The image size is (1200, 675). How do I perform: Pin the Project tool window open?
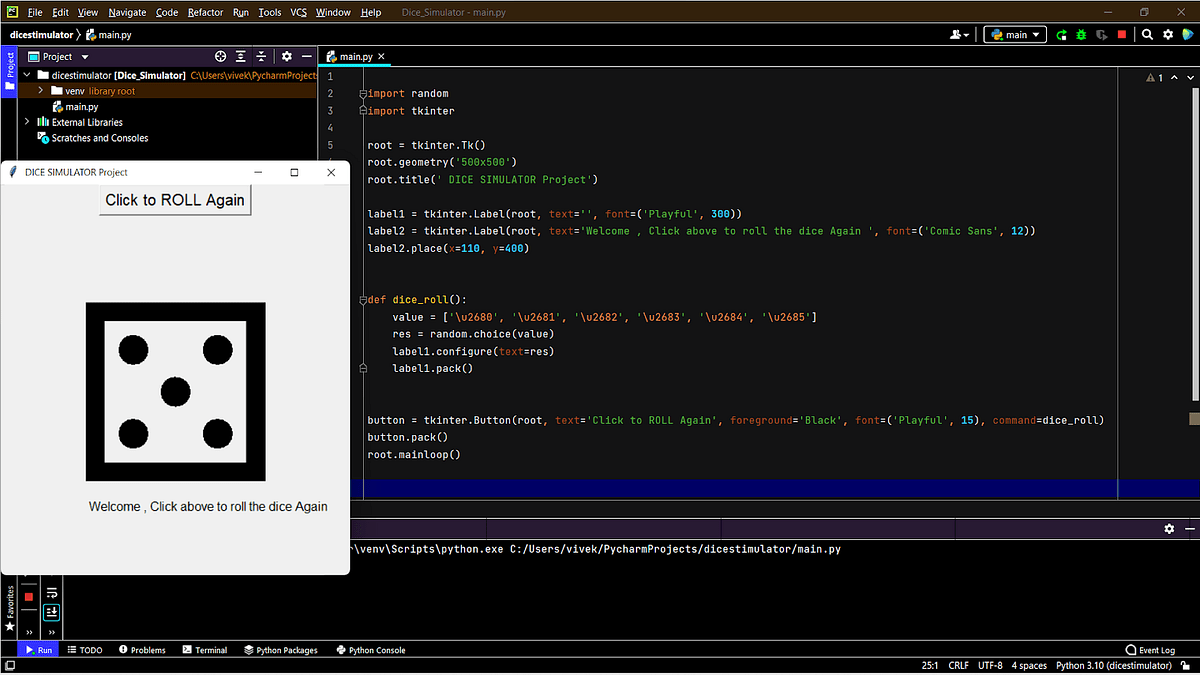pos(286,56)
